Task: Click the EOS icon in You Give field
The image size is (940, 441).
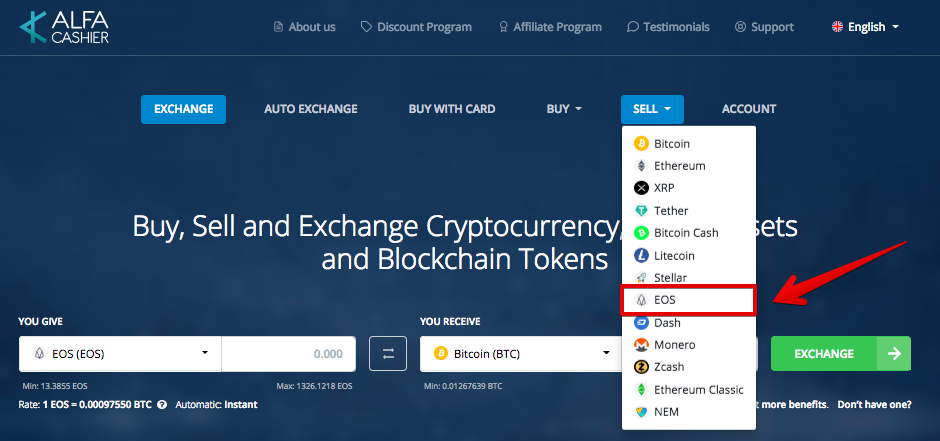Action: point(39,354)
